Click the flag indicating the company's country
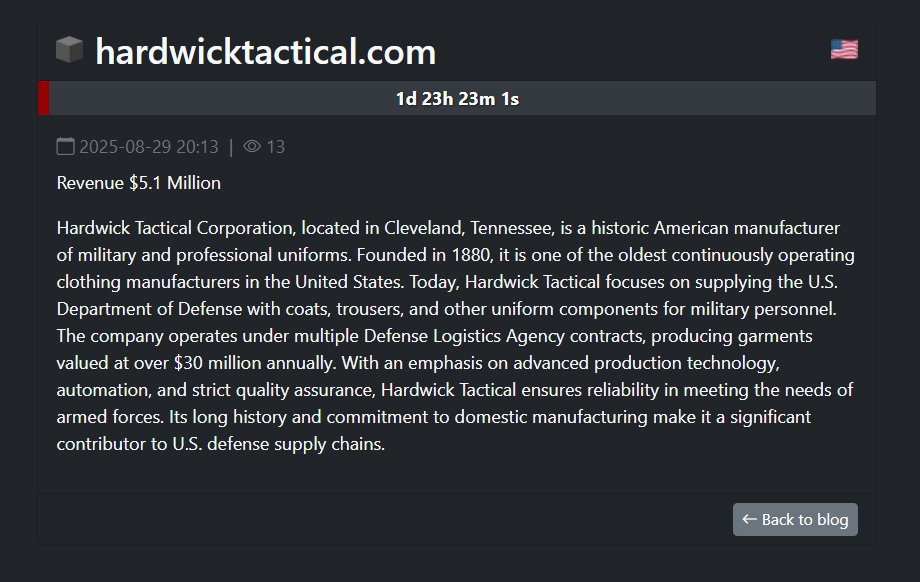This screenshot has height=582, width=920. (844, 47)
